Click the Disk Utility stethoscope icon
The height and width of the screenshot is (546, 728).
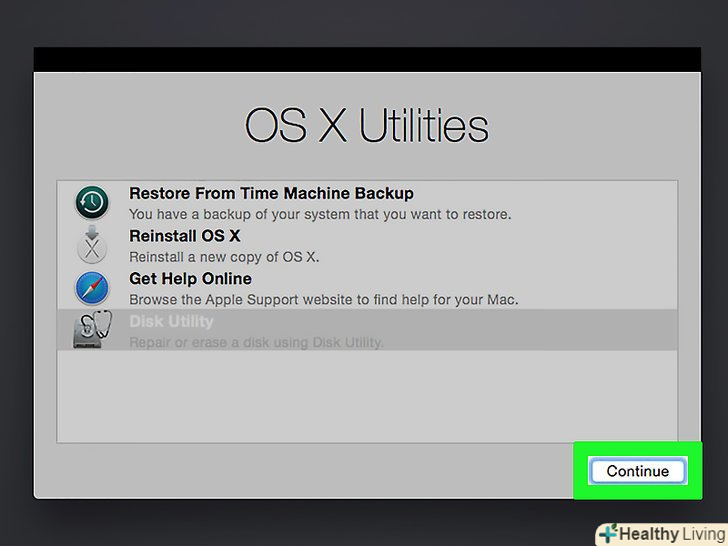92,329
